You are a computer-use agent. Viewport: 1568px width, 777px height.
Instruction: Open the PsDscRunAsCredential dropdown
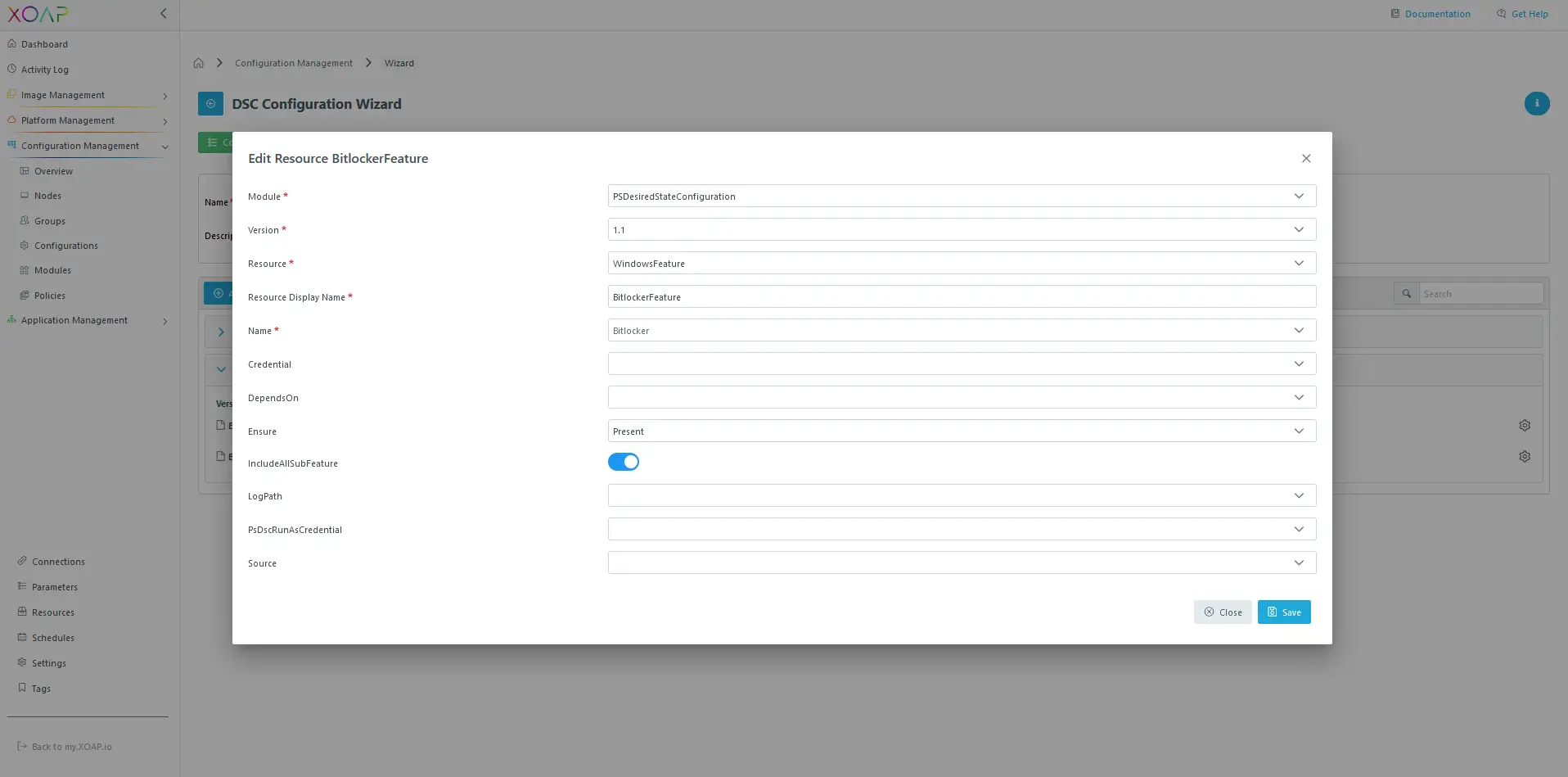962,529
